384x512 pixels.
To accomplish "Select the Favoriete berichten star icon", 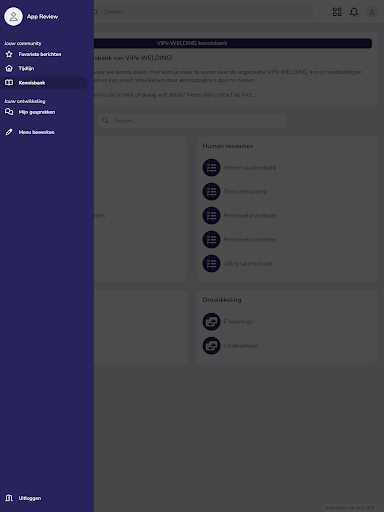I will pos(9,54).
